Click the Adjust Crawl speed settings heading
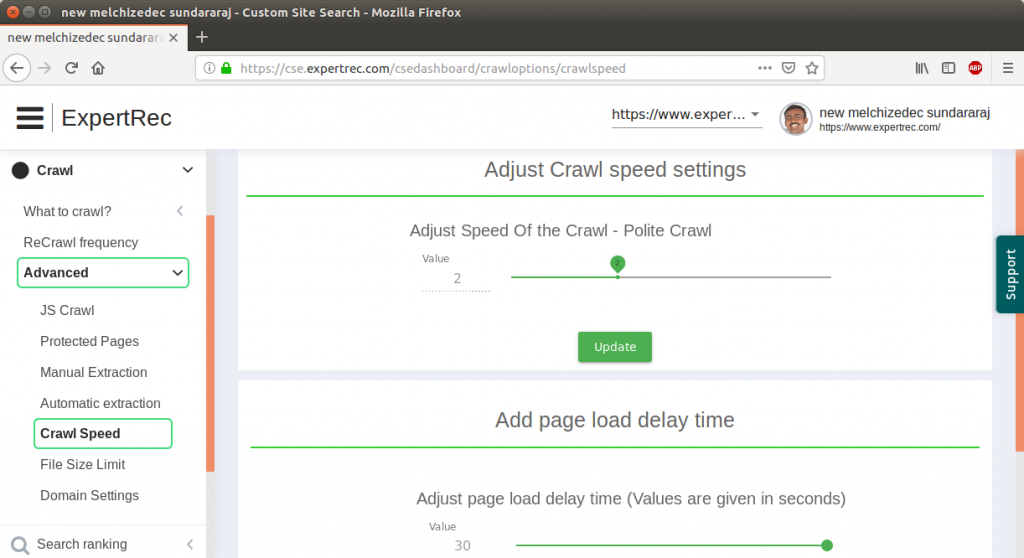This screenshot has width=1024, height=558. click(615, 170)
